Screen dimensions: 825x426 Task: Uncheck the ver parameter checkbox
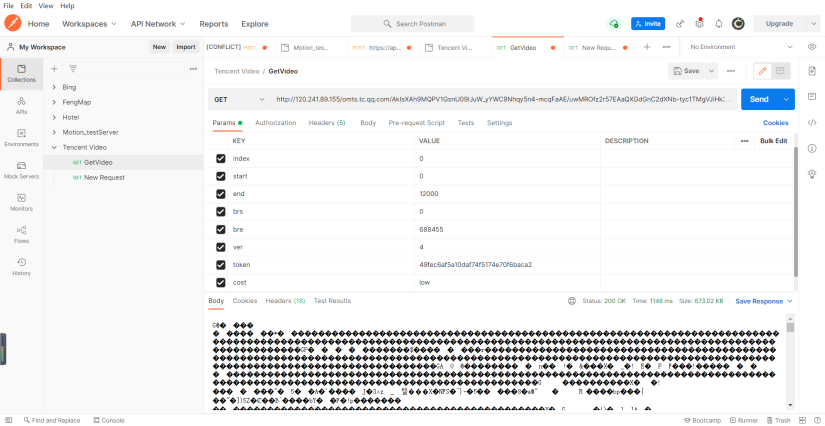pyautogui.click(x=221, y=247)
